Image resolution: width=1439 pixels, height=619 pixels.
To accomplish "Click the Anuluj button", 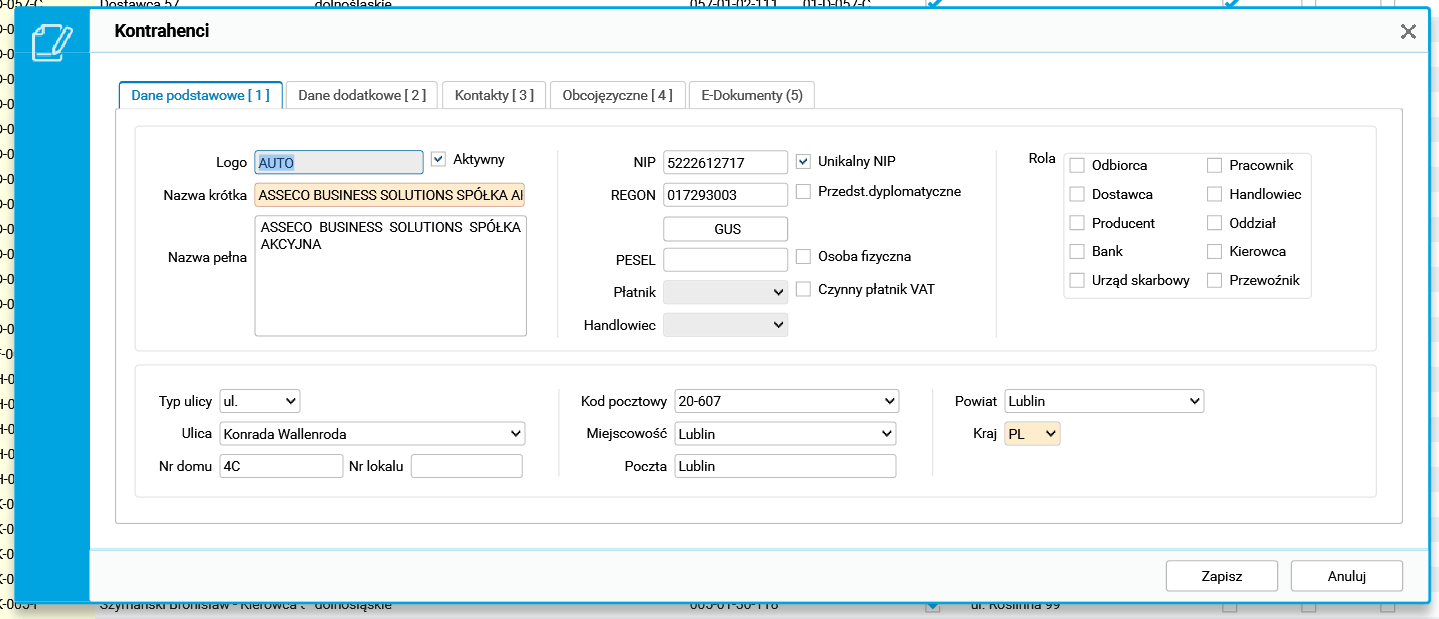I will [x=1347, y=576].
